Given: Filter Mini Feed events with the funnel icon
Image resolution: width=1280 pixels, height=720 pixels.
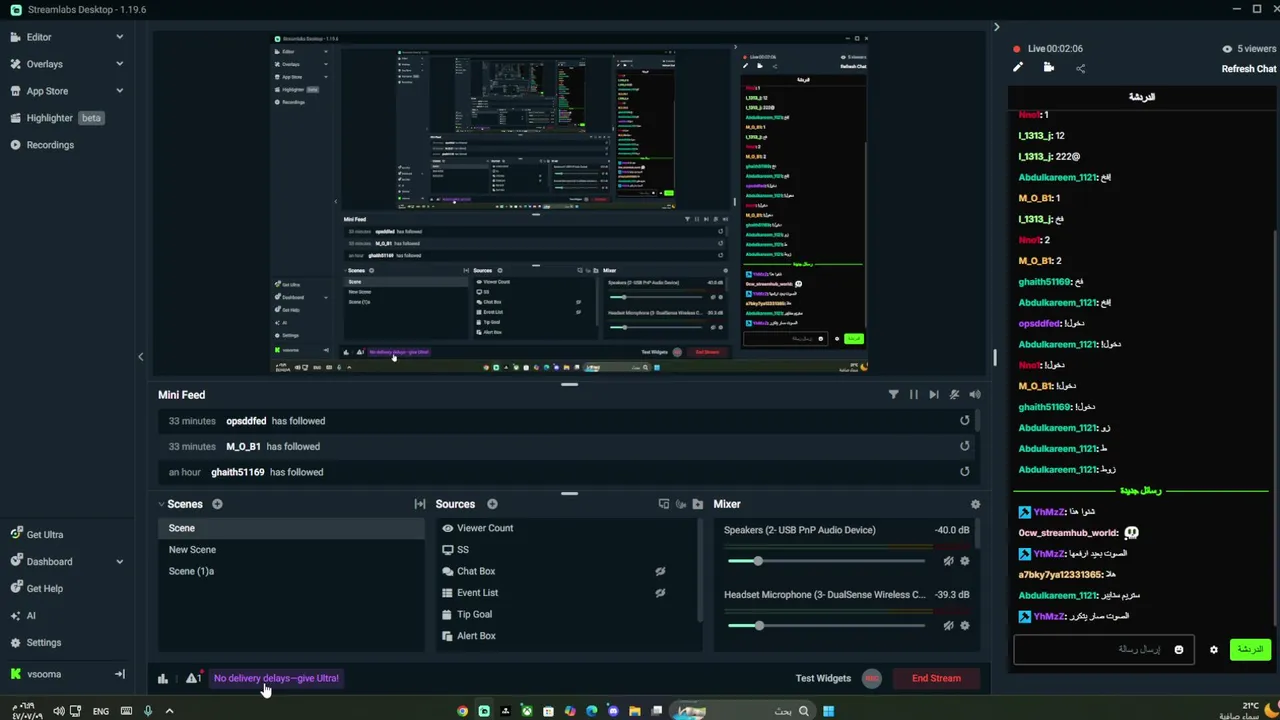Looking at the screenshot, I should click(893, 395).
